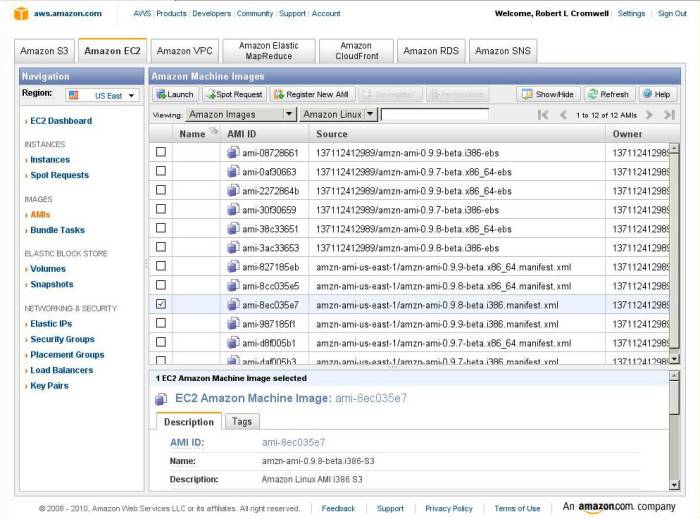Click Register New AMI button
This screenshot has width=700, height=519.
(x=312, y=95)
